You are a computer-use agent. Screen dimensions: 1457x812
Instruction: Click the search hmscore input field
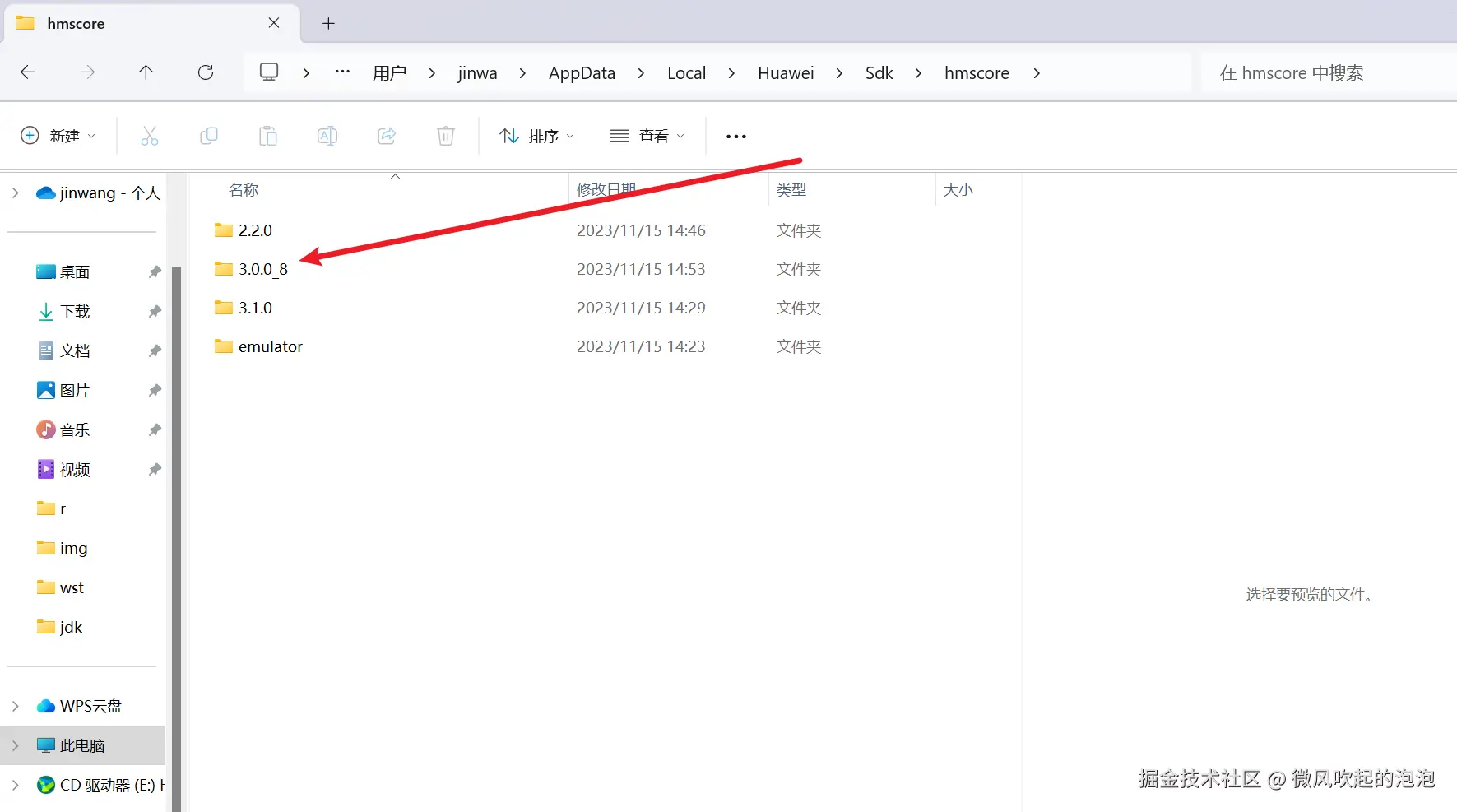tap(1328, 73)
